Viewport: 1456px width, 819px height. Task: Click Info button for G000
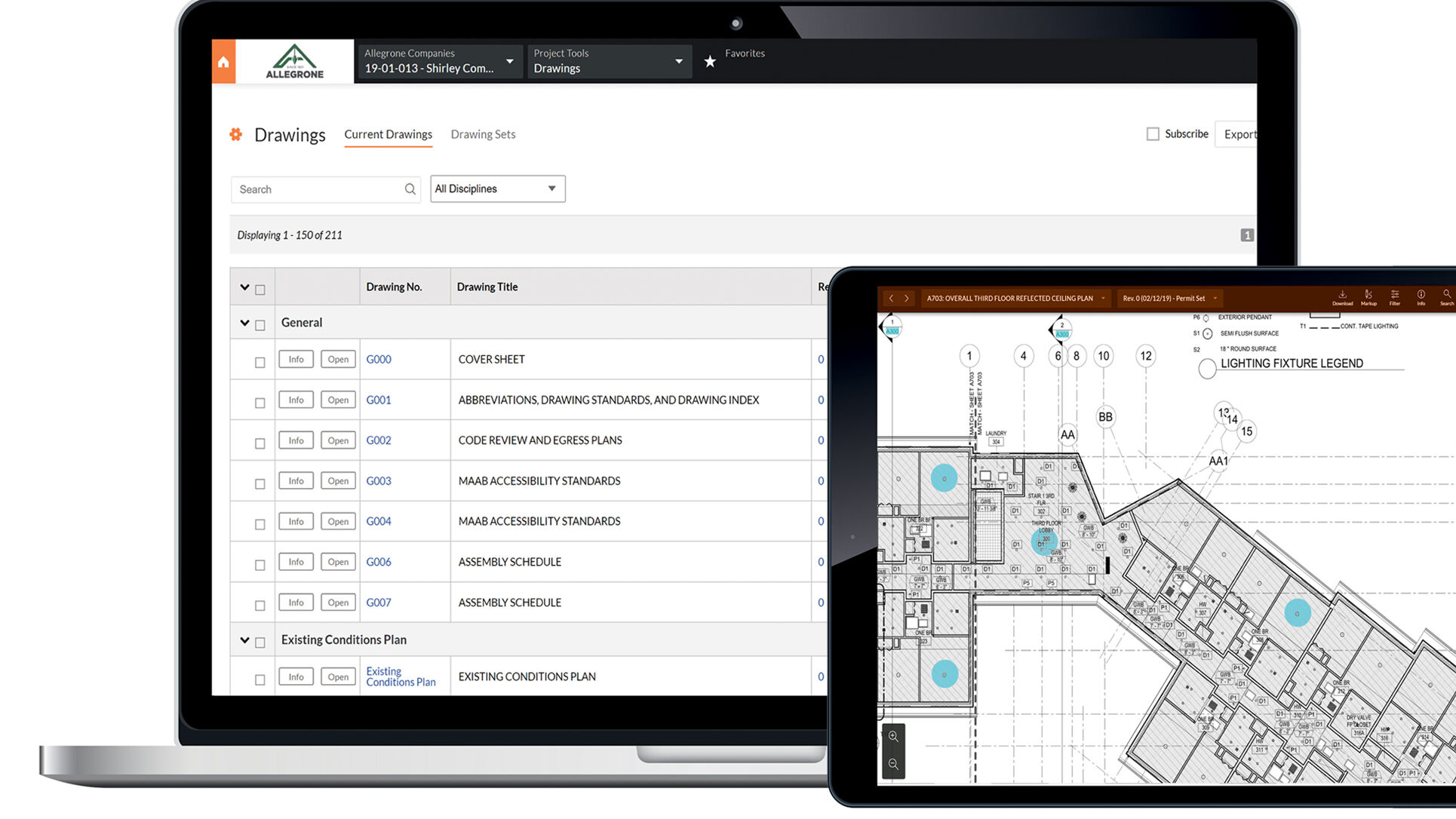tap(296, 359)
